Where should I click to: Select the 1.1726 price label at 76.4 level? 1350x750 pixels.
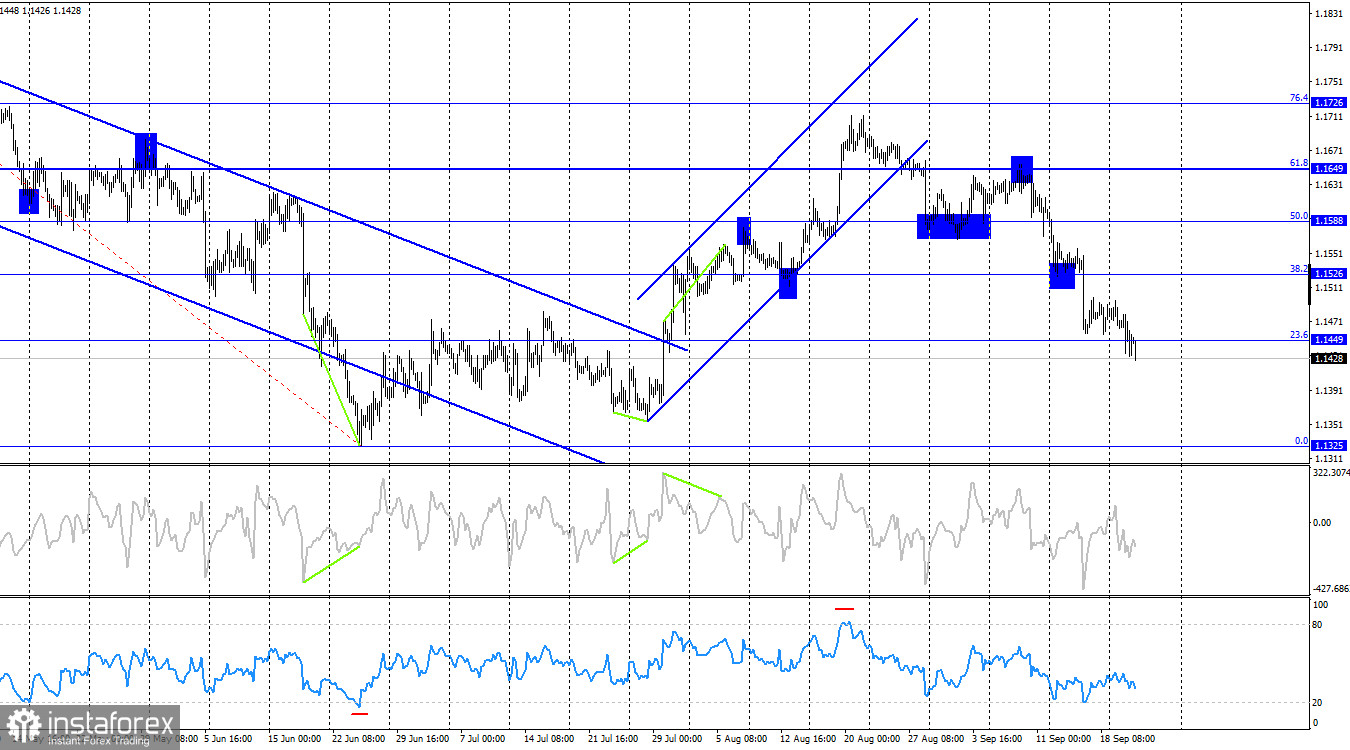(x=1328, y=103)
